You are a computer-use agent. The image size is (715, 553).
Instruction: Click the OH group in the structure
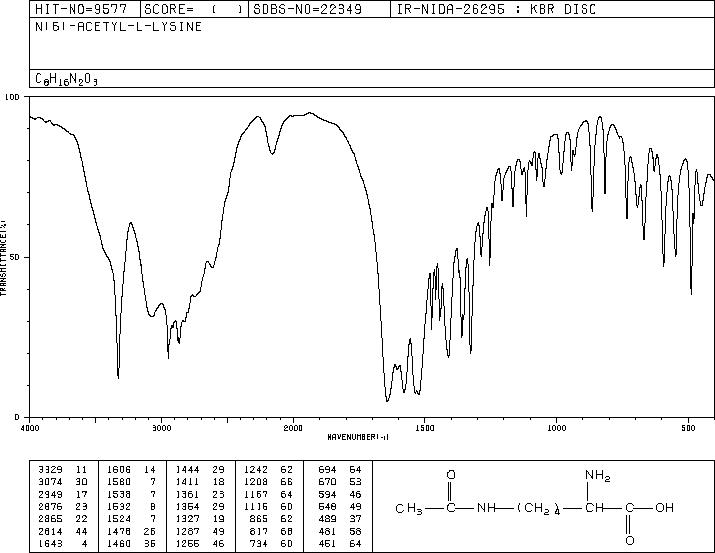664,507
